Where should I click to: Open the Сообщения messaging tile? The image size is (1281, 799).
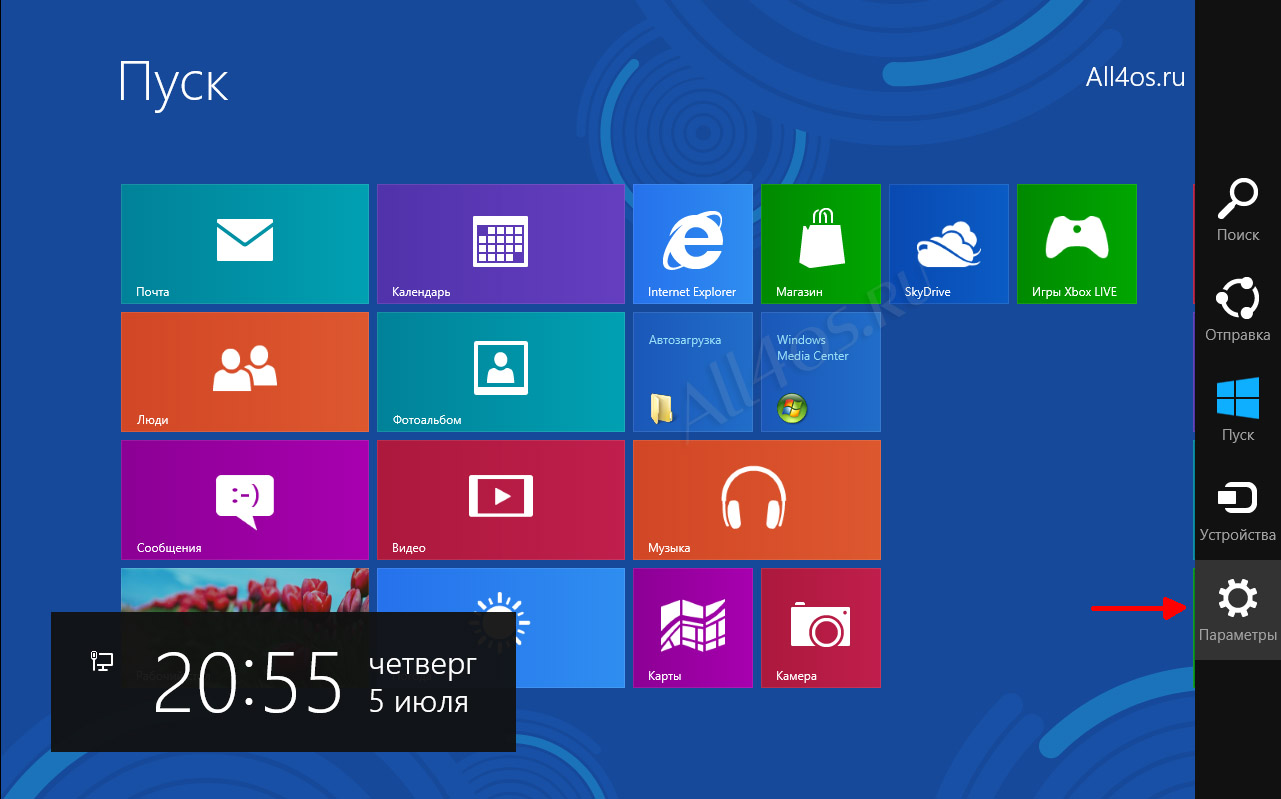point(245,500)
